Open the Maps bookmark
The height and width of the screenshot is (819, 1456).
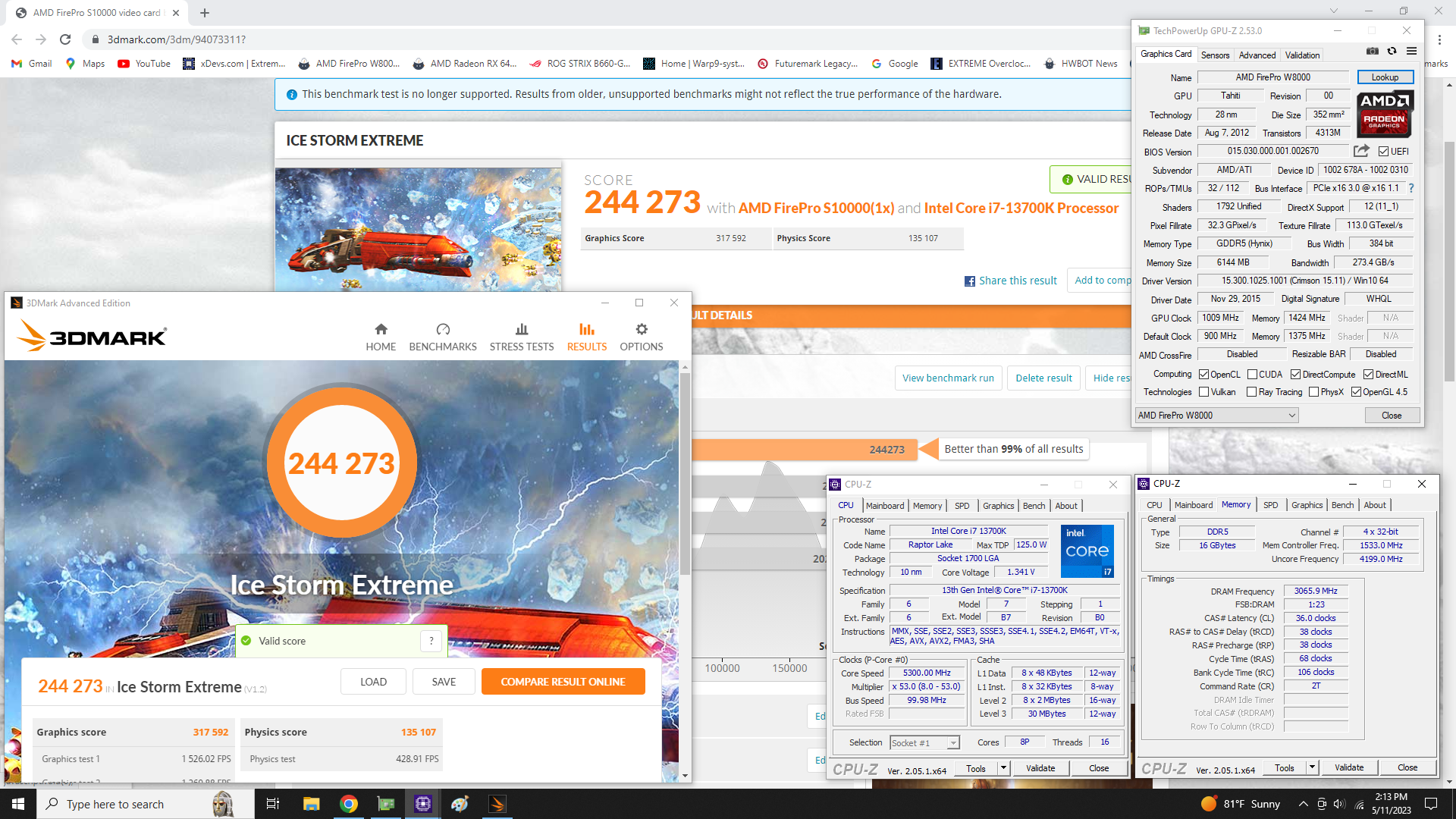click(x=85, y=64)
